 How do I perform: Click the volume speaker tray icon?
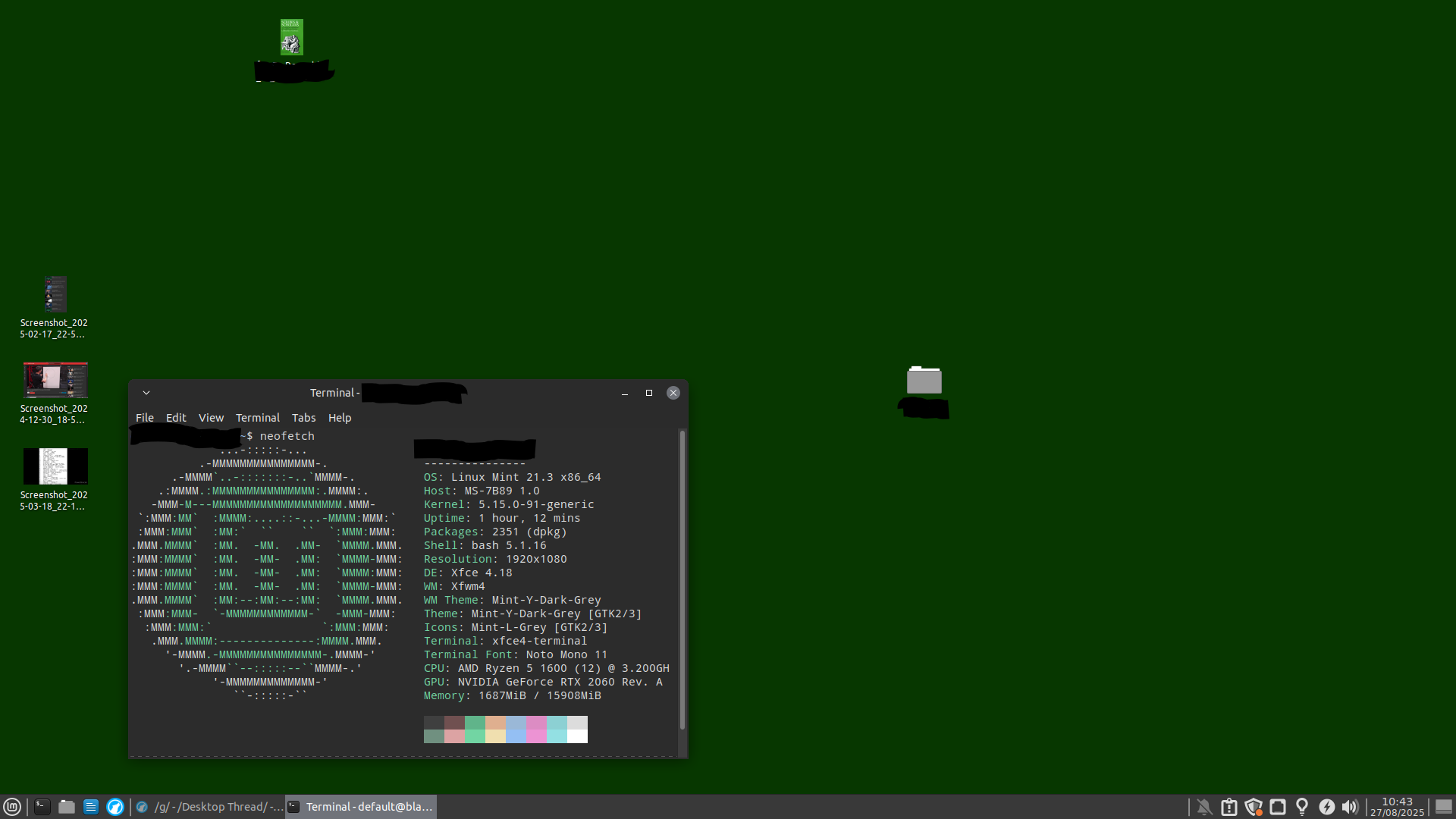pyautogui.click(x=1350, y=807)
